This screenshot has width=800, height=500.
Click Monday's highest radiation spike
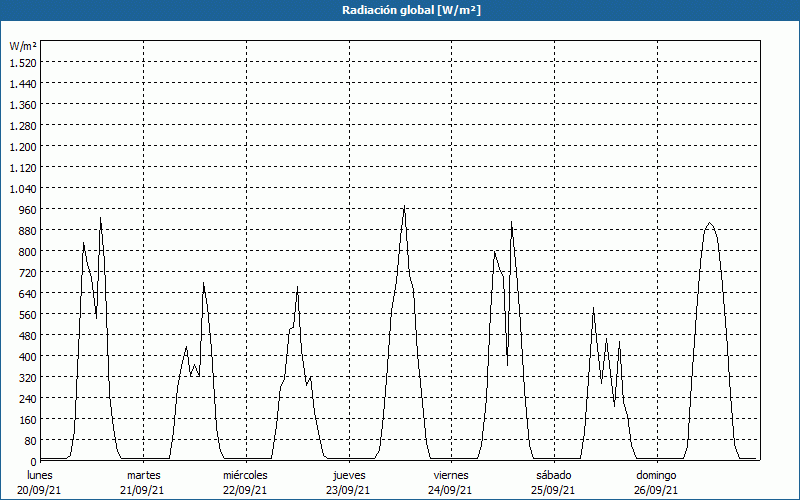(x=101, y=219)
